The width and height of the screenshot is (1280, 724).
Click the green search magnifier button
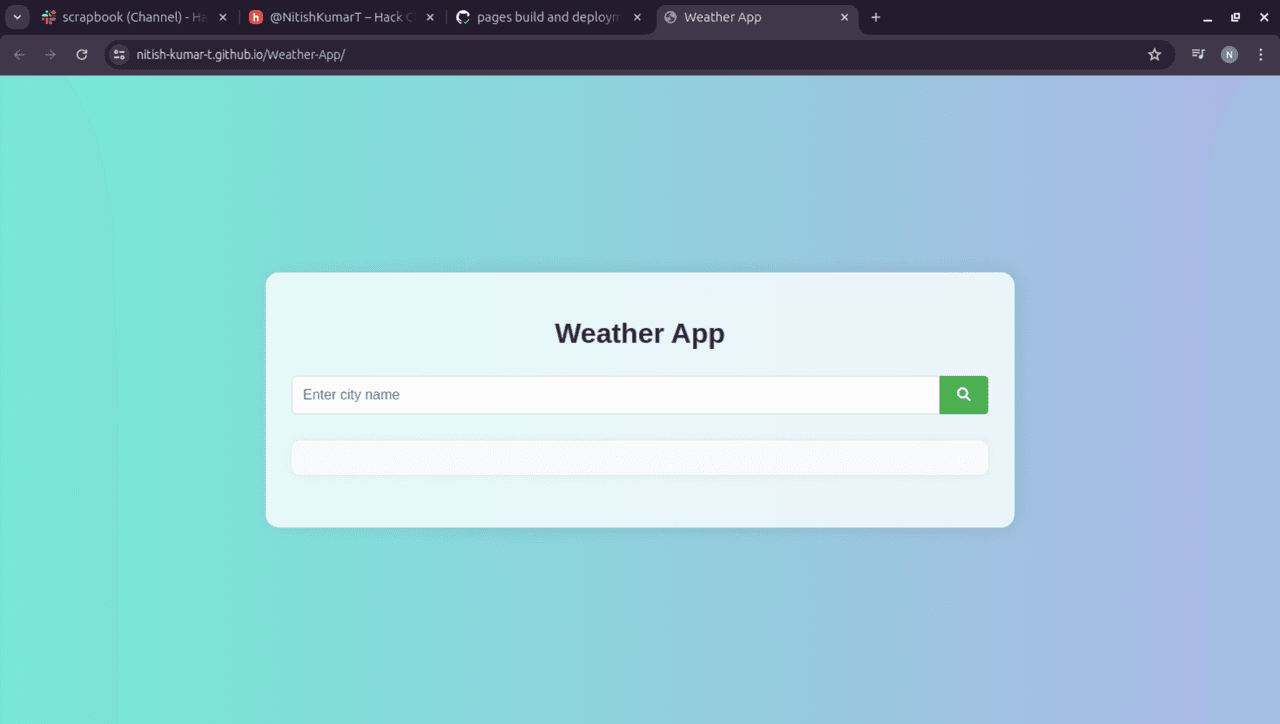(963, 395)
